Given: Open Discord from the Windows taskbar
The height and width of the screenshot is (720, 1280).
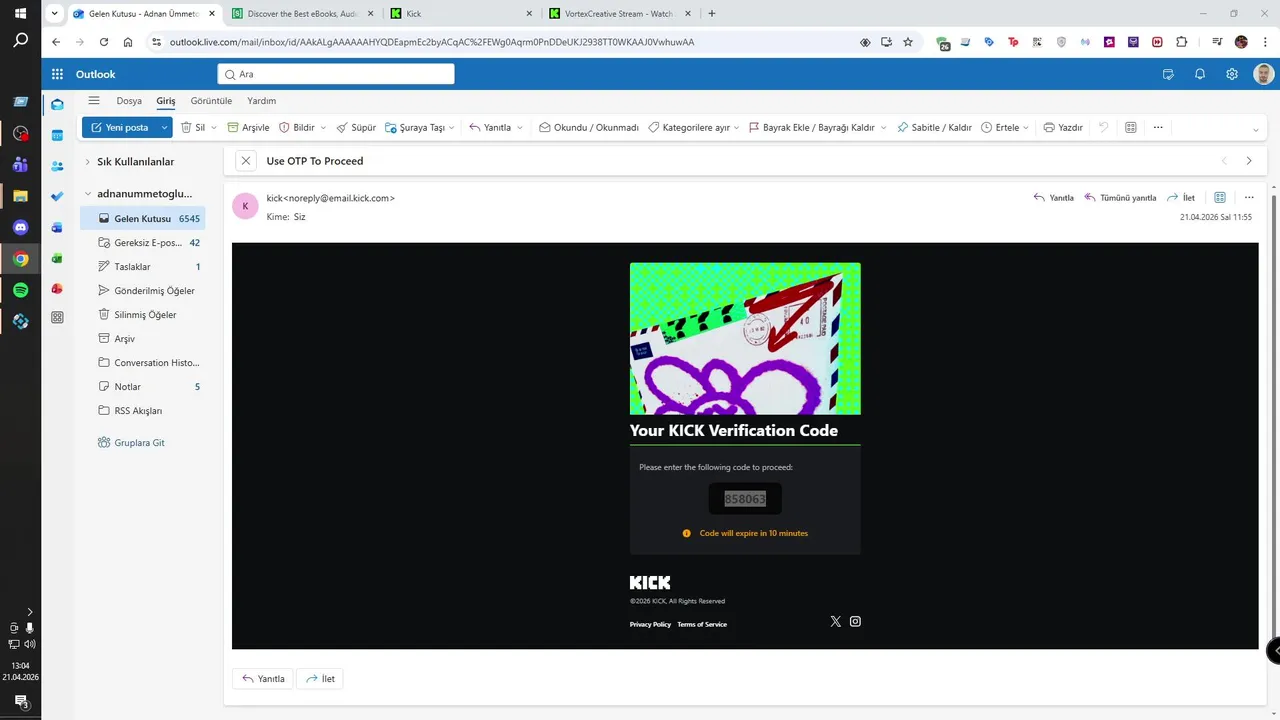Looking at the screenshot, I should (21, 227).
